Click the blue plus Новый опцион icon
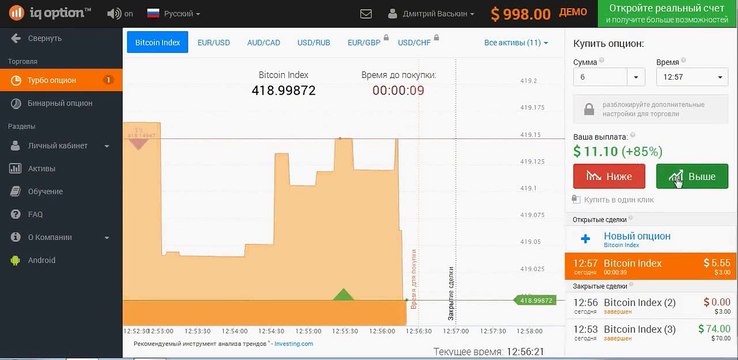The image size is (738, 360). (x=586, y=239)
